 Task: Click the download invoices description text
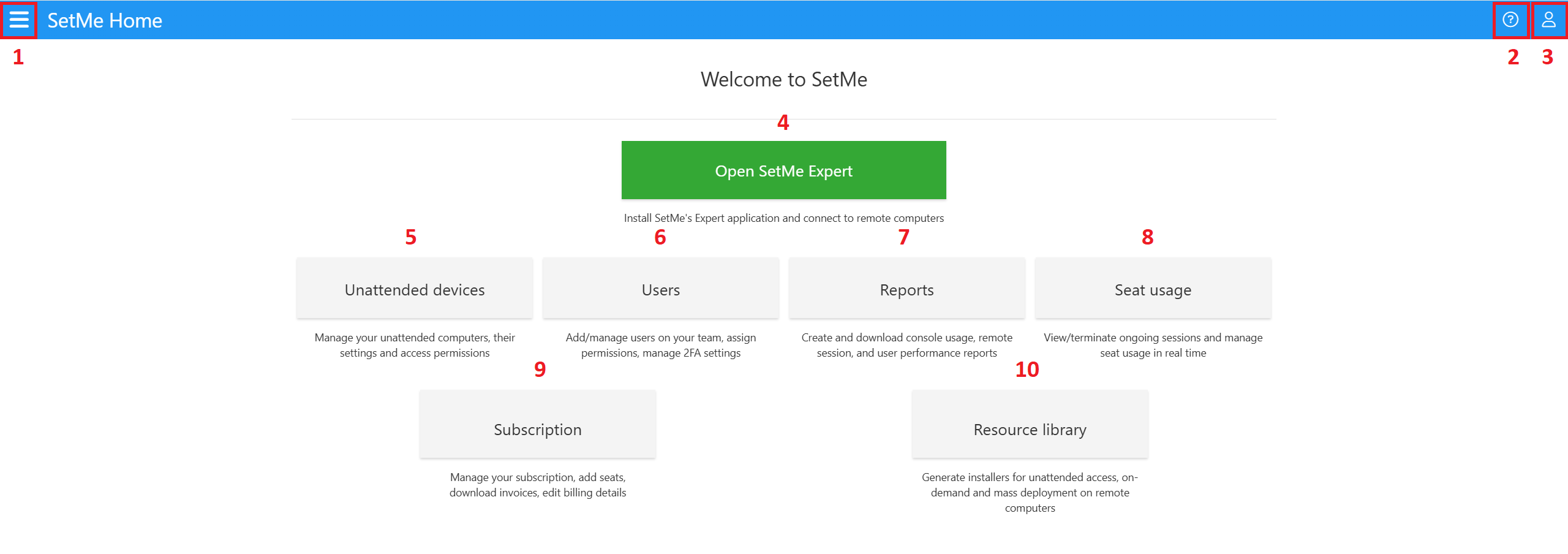537,485
